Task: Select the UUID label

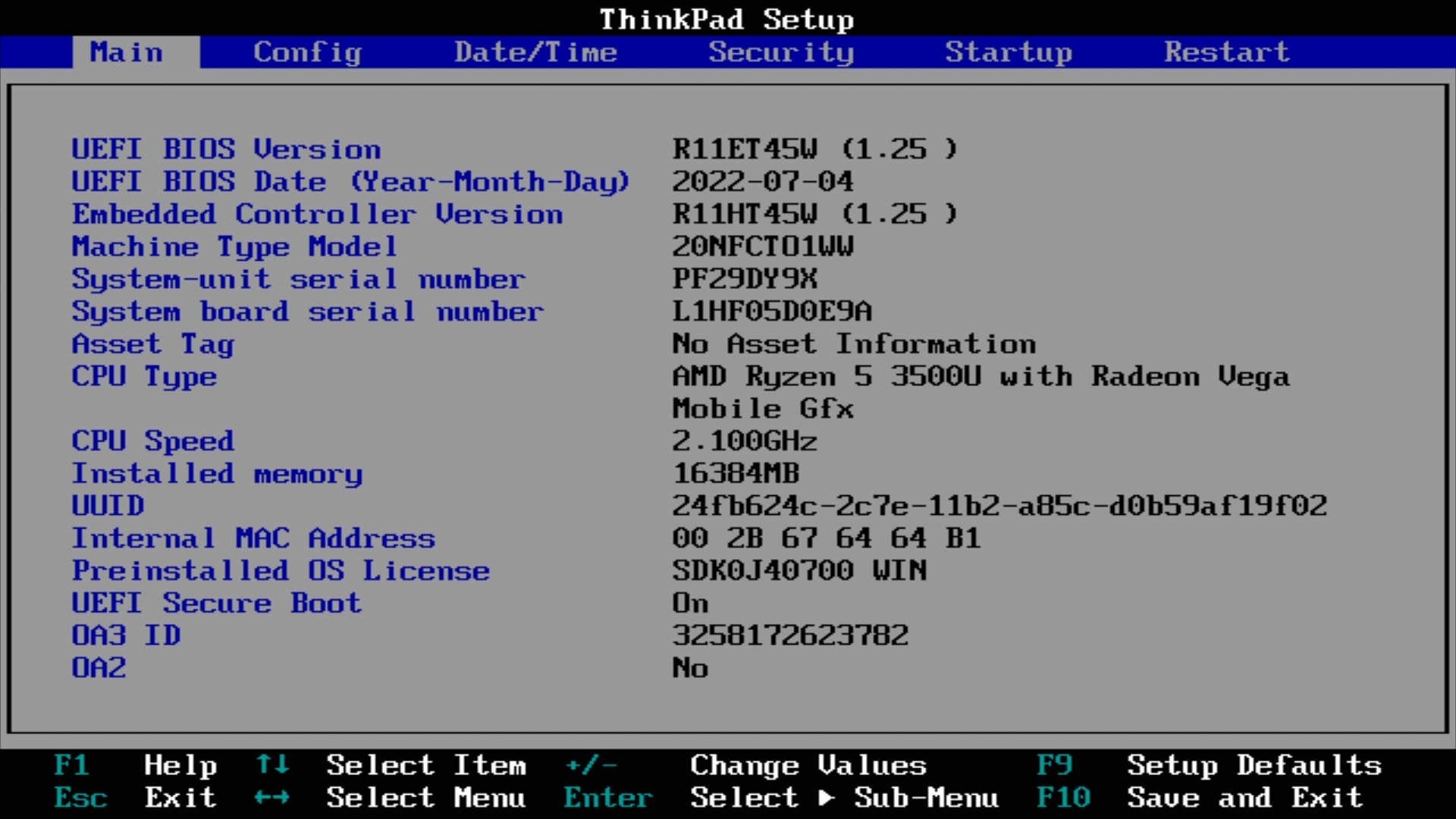Action: click(108, 507)
